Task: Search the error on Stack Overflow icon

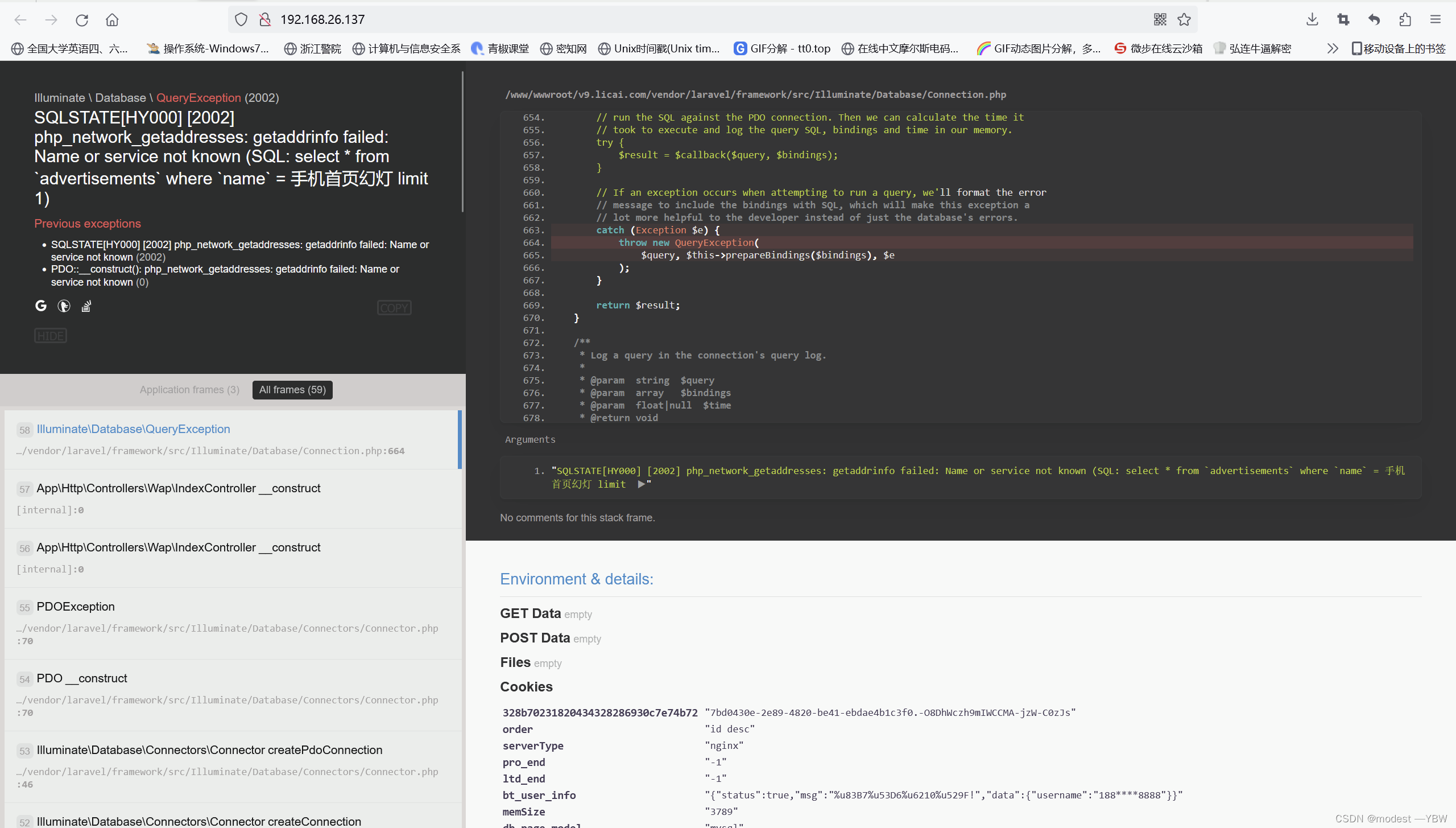Action: [86, 307]
